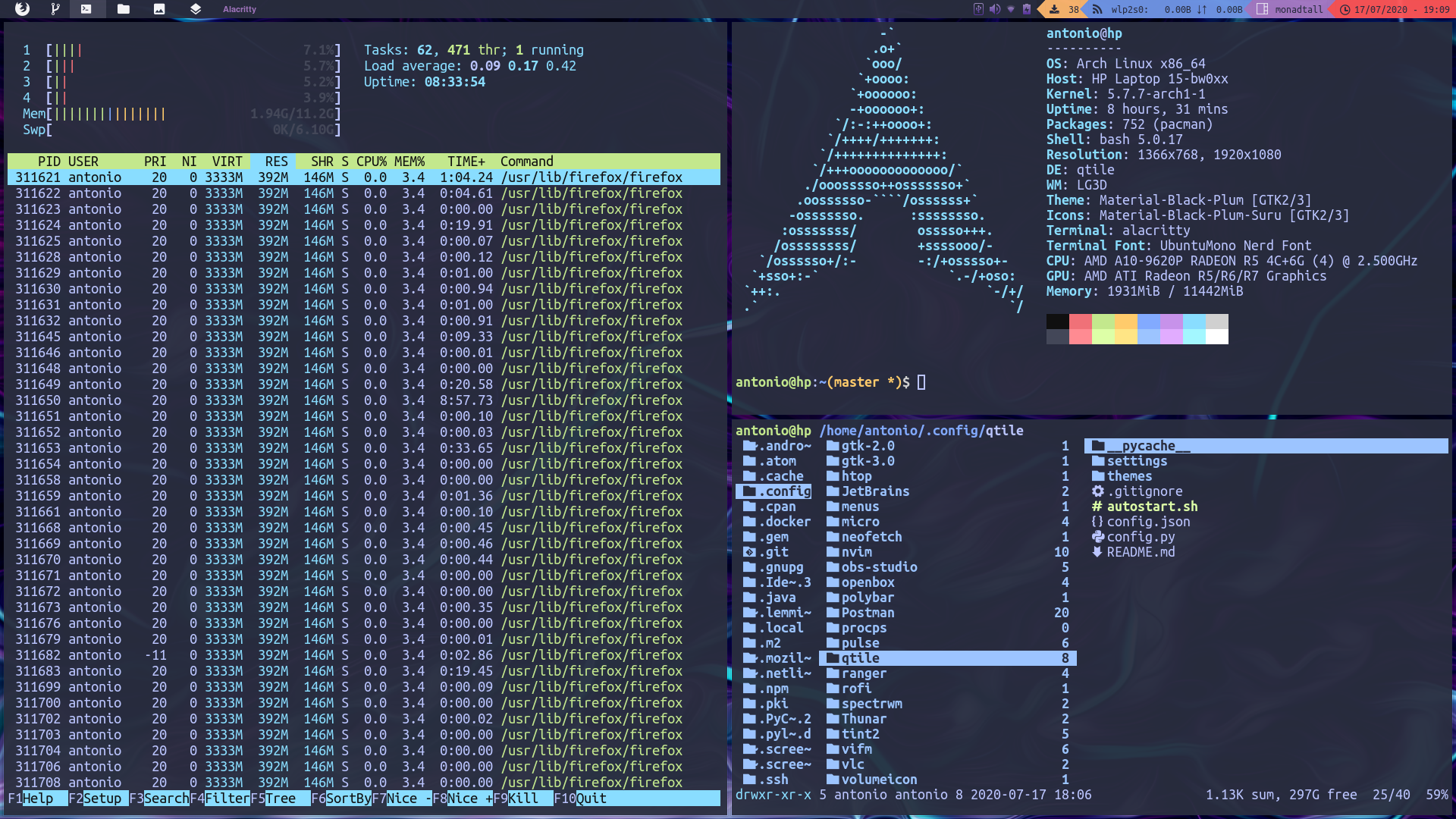Click F2 Setup in htop footer
The width and height of the screenshot is (1456, 819).
click(x=102, y=799)
